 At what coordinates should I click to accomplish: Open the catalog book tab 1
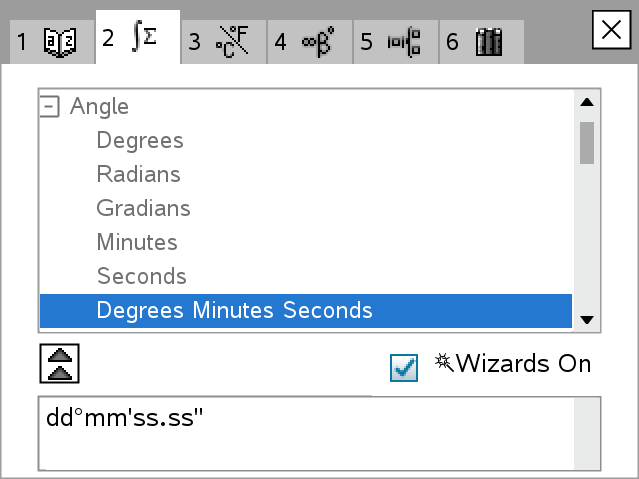pyautogui.click(x=47, y=41)
